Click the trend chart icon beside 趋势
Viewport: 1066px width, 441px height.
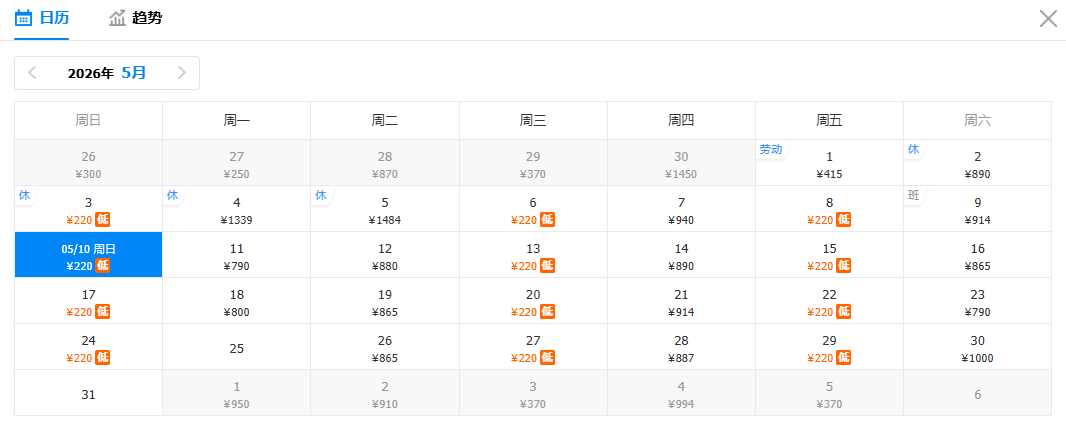(x=118, y=18)
